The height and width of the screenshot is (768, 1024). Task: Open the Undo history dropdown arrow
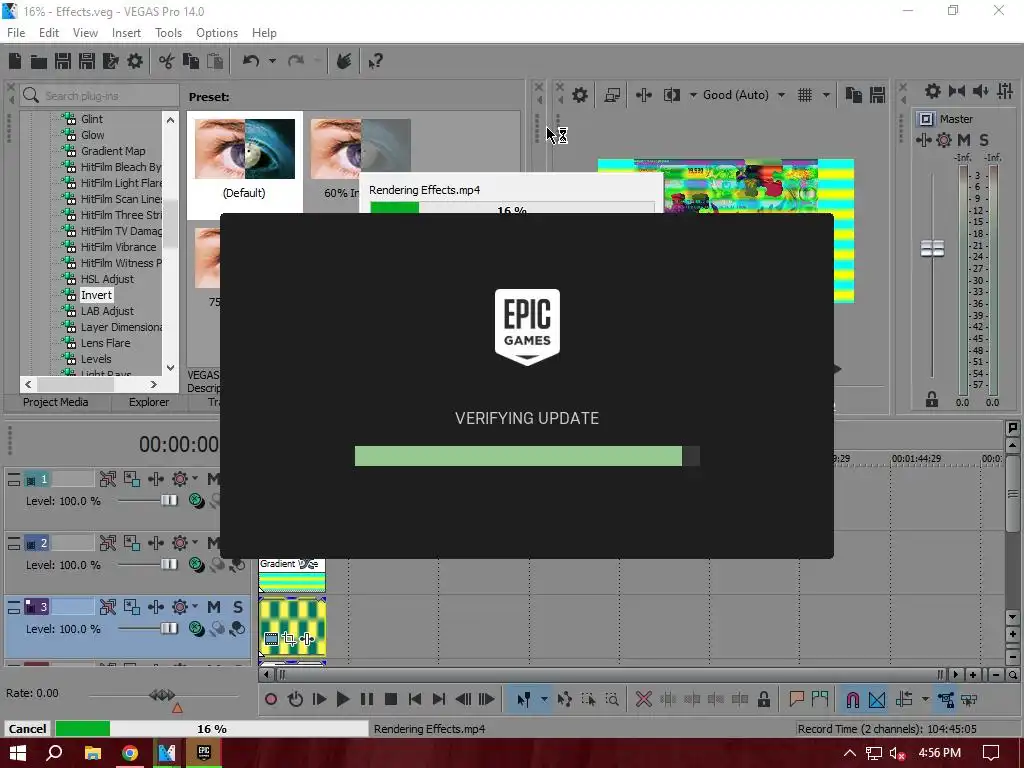(x=272, y=61)
